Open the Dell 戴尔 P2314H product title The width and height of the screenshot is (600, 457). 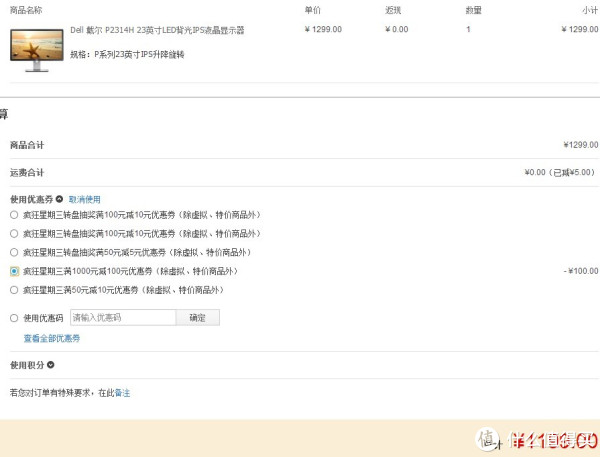[x=157, y=30]
